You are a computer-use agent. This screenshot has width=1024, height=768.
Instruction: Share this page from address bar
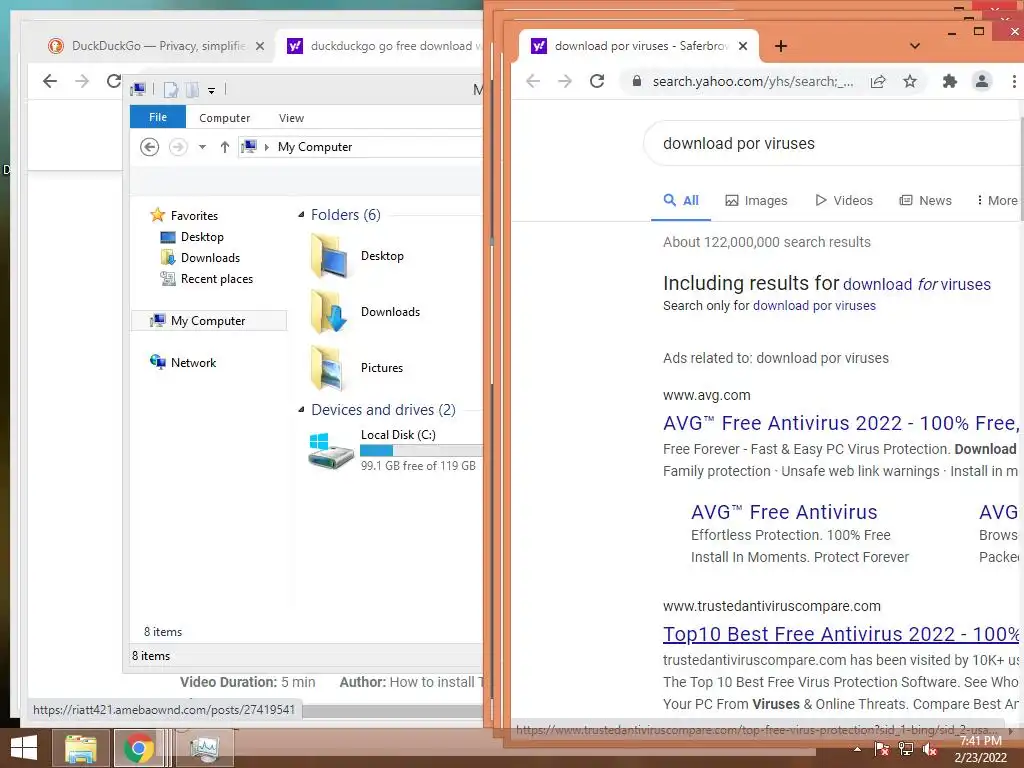(878, 81)
